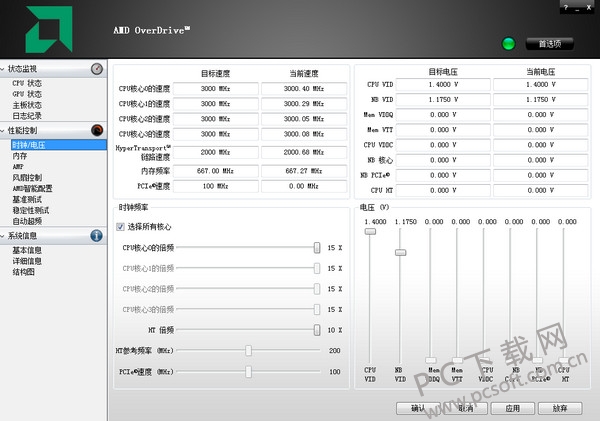Click CPU核心0 current speed 3000.40 MHz
Image resolution: width=600 pixels, height=421 pixels.
pos(304,89)
